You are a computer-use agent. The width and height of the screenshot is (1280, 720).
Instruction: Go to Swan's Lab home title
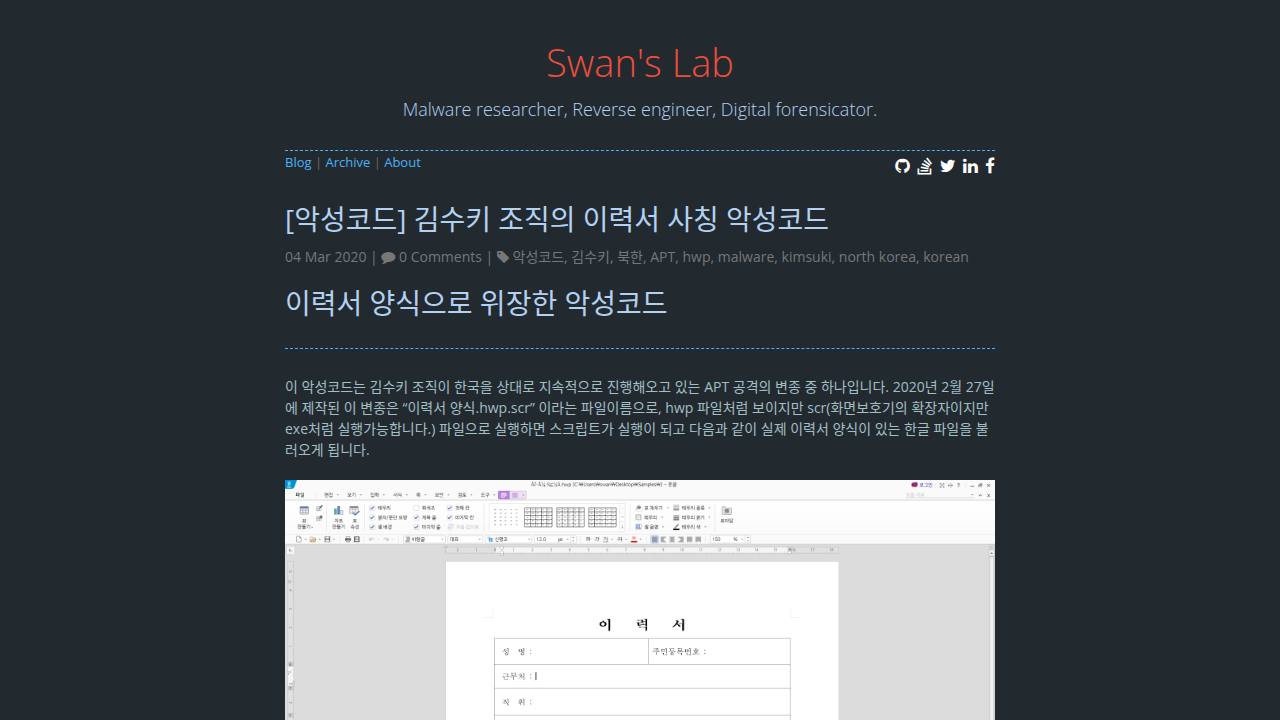click(x=640, y=63)
